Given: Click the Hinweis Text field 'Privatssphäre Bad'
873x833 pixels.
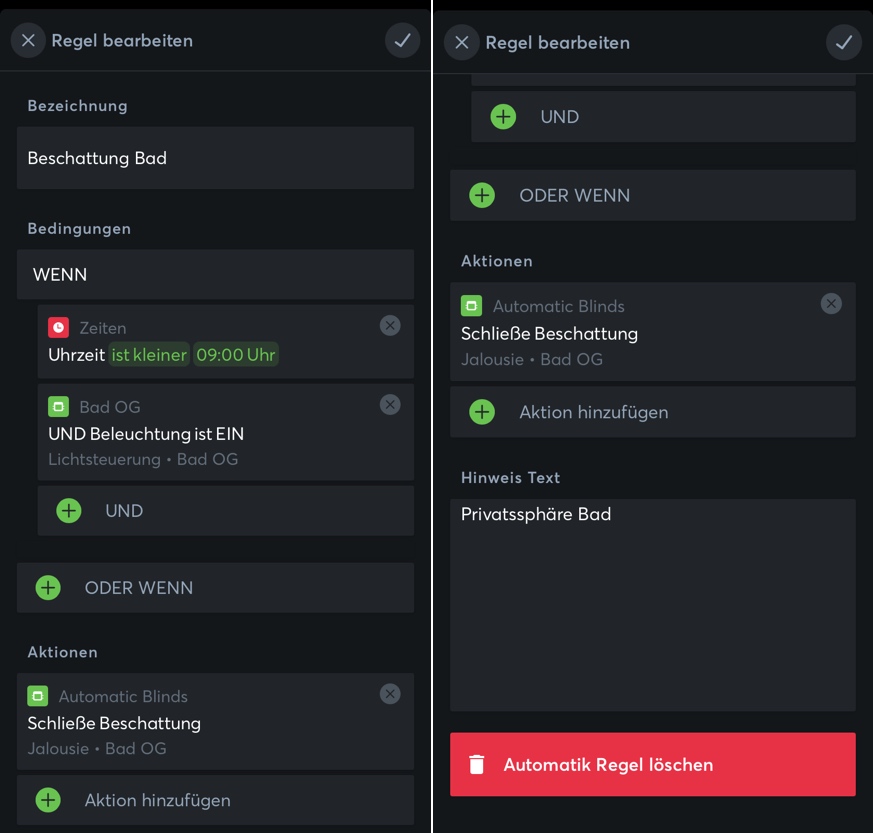Looking at the screenshot, I should 652,604.
